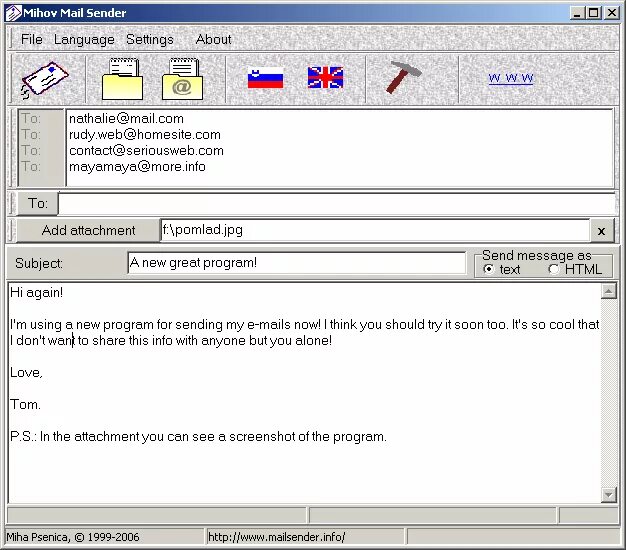Click the message body scrollbar down arrow
This screenshot has height=550, width=626.
[x=608, y=495]
